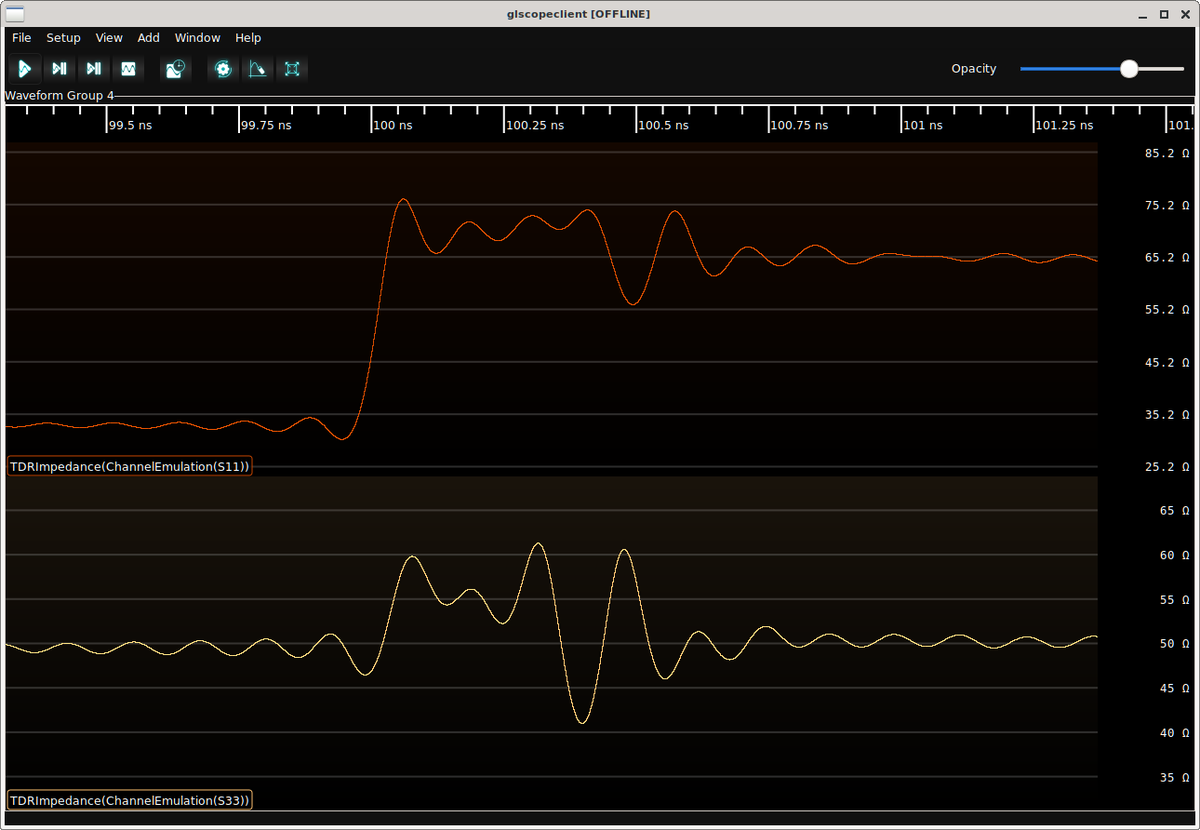Viewport: 1200px width, 830px height.
Task: Click the clear persistence eraser icon
Action: tap(257, 69)
